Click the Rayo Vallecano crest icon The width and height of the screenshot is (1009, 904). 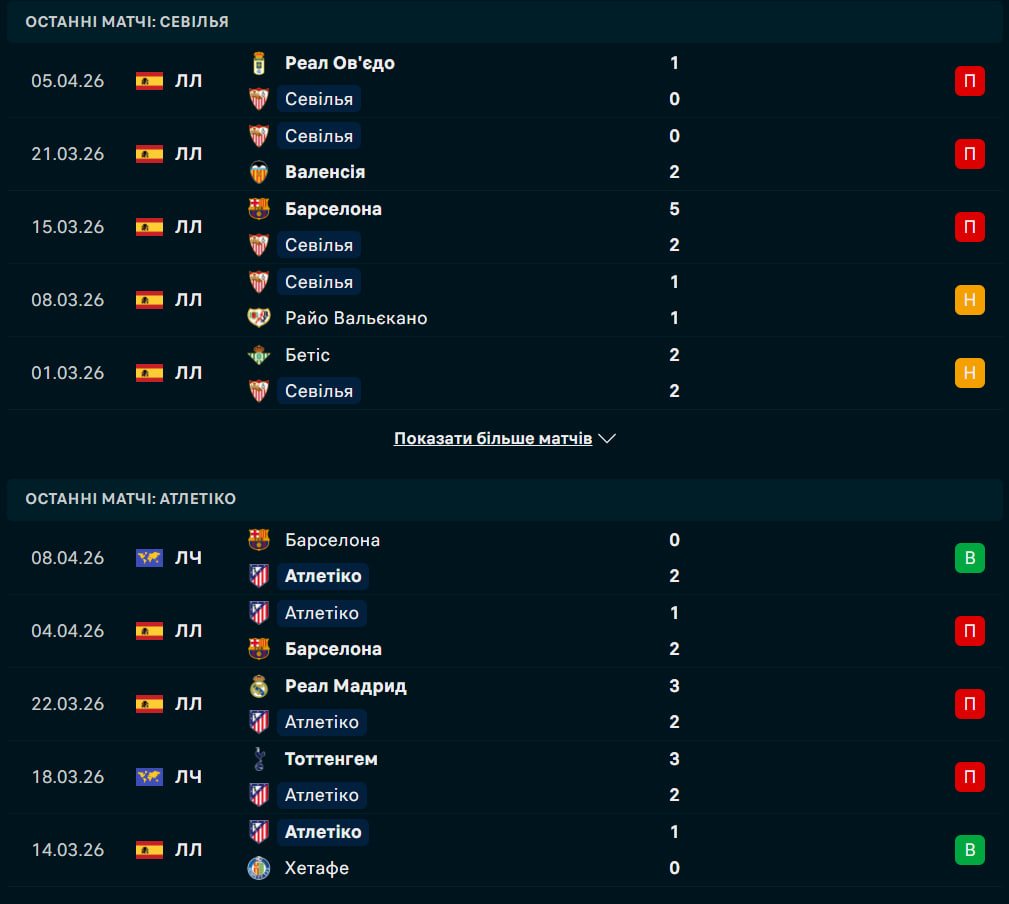click(x=259, y=318)
